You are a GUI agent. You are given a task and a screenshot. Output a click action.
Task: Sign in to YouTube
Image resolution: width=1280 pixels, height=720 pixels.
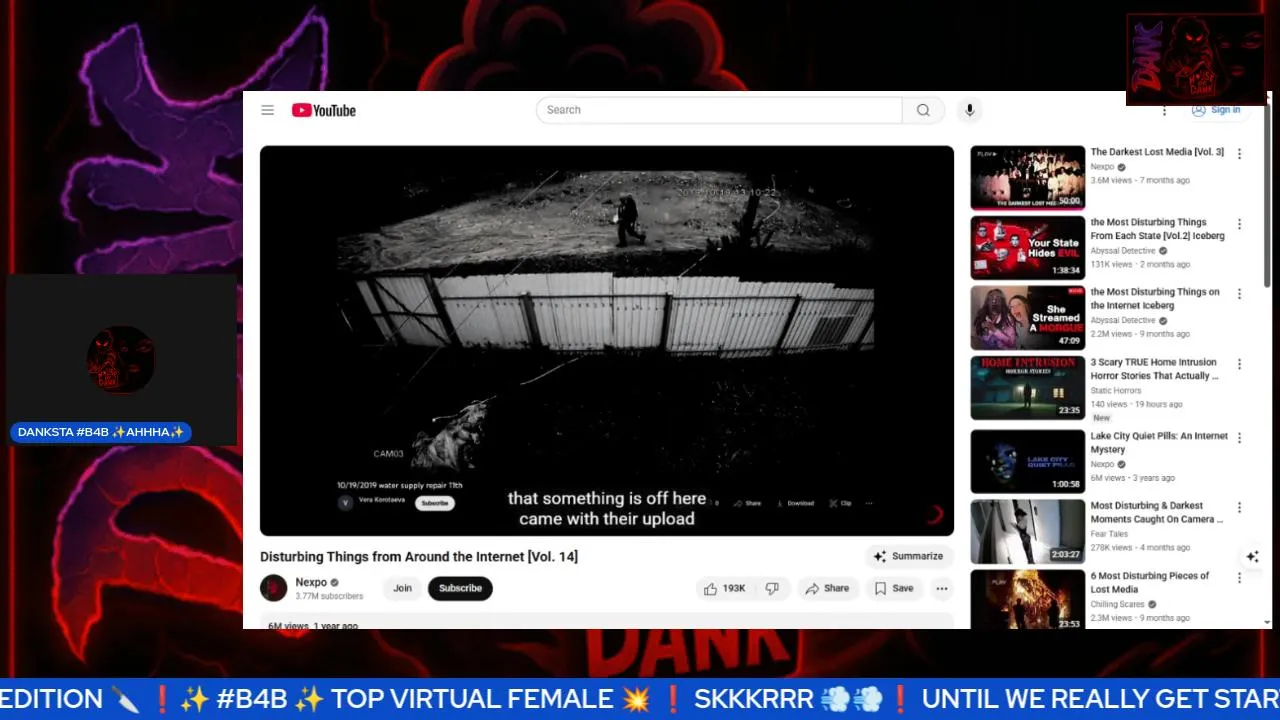1216,110
